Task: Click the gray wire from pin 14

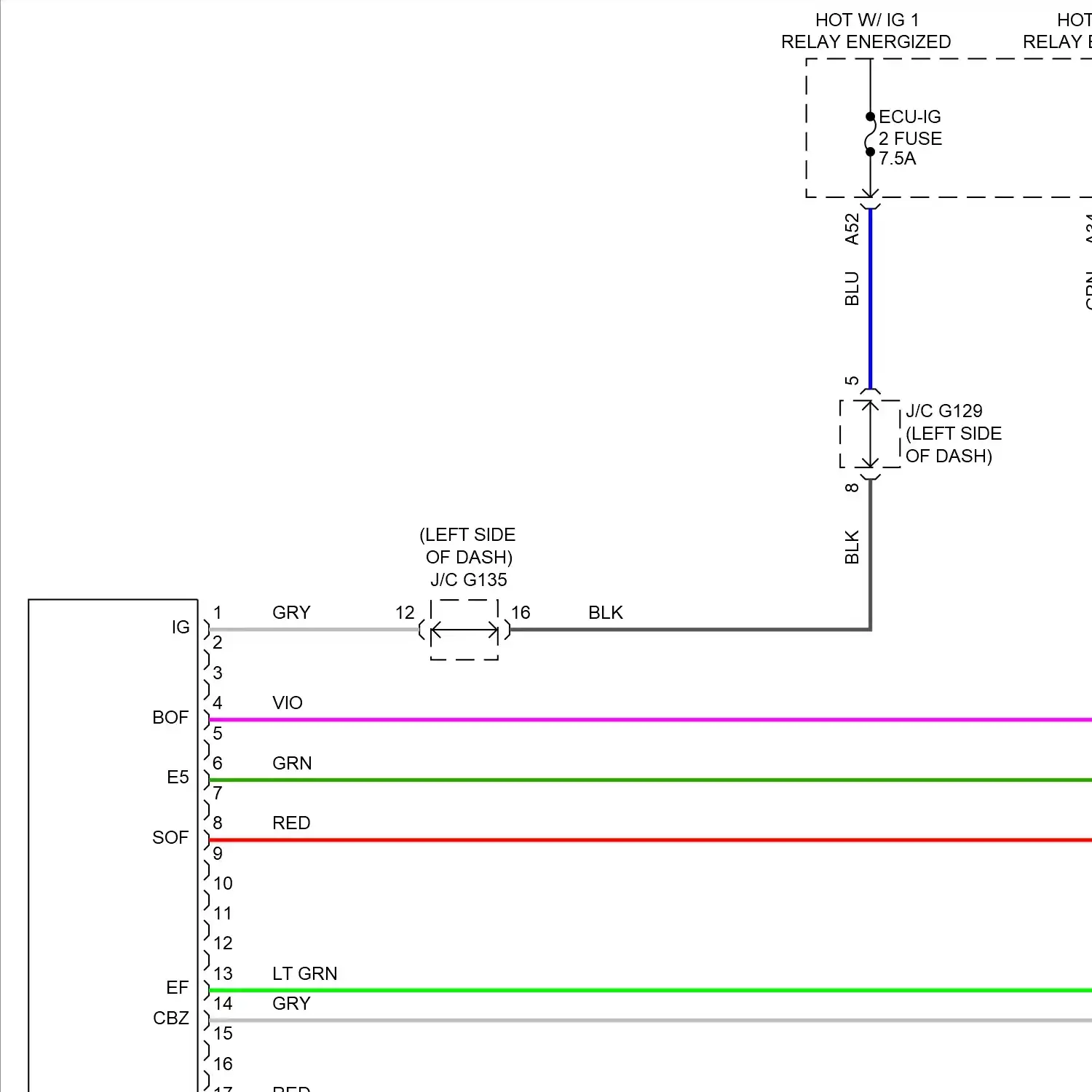Action: pyautogui.click(x=650, y=1020)
